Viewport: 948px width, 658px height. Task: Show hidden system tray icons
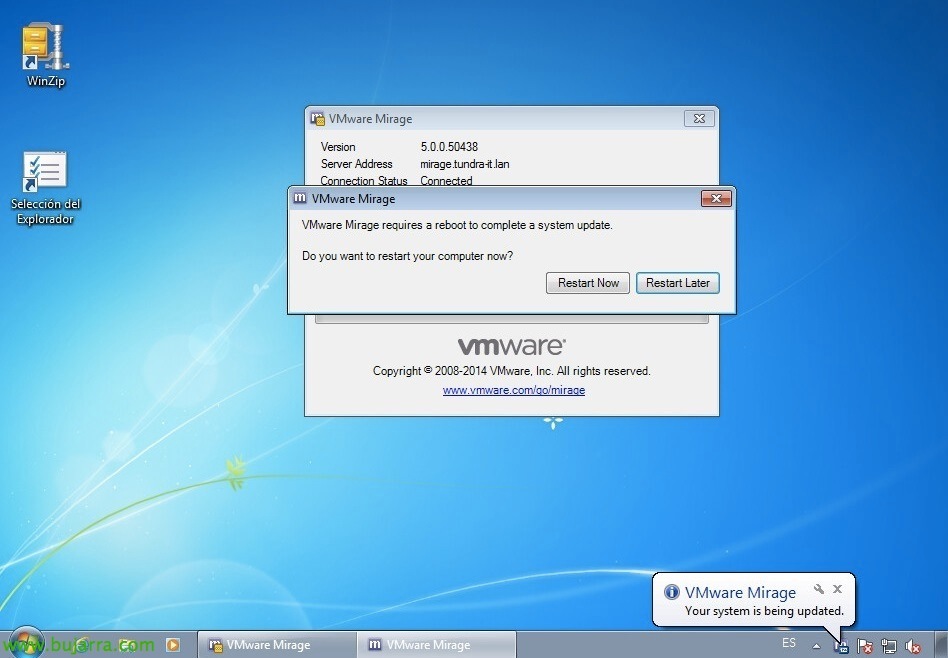click(816, 646)
